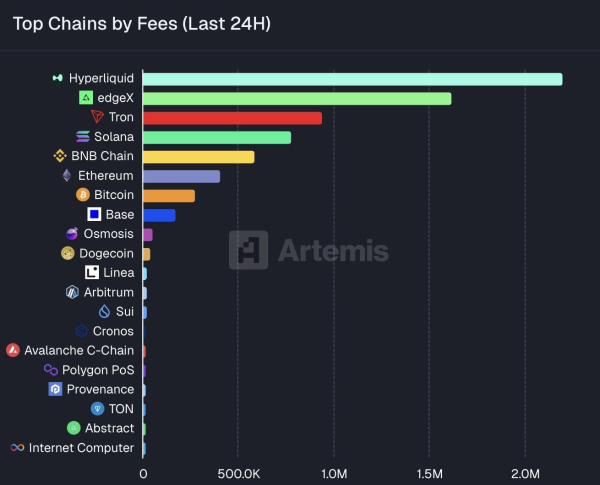Click the blue Base chain icon
The width and height of the screenshot is (600, 485).
94,215
